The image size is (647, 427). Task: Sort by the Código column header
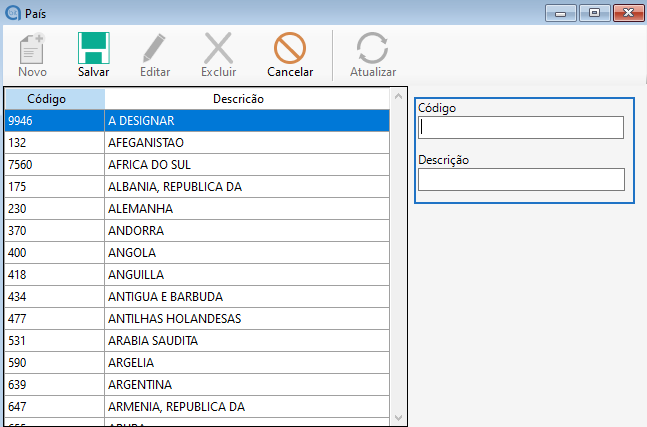click(54, 99)
